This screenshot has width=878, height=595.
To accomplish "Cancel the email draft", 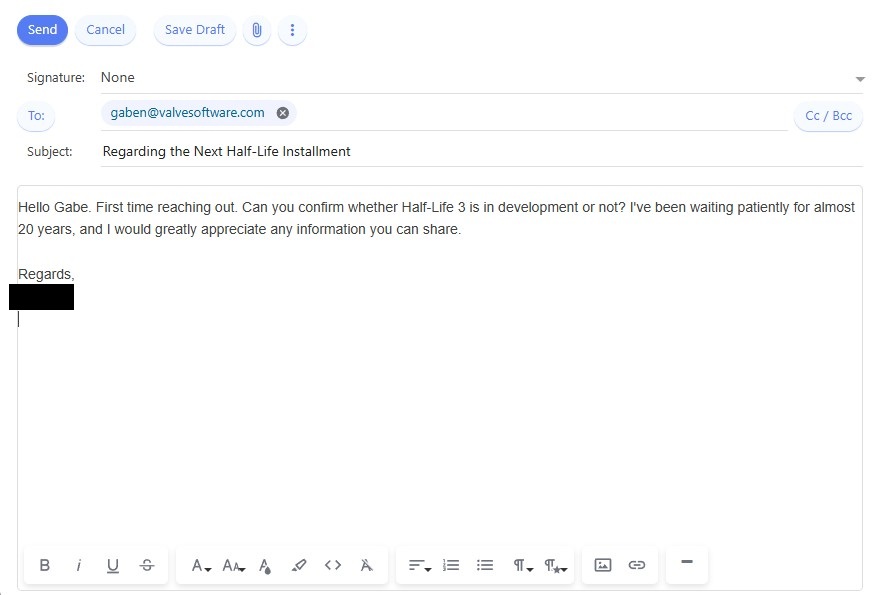I will click(105, 30).
